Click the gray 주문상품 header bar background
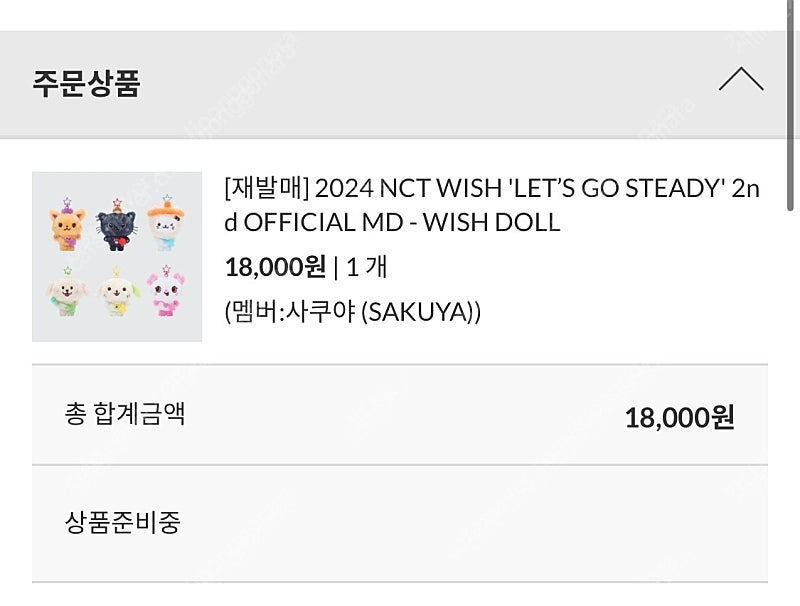 click(398, 84)
